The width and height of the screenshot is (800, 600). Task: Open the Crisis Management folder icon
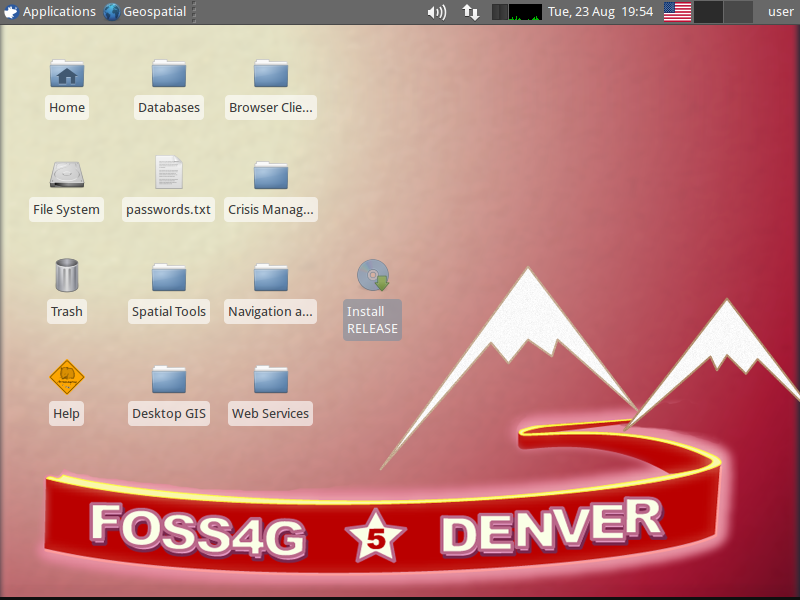tap(271, 176)
